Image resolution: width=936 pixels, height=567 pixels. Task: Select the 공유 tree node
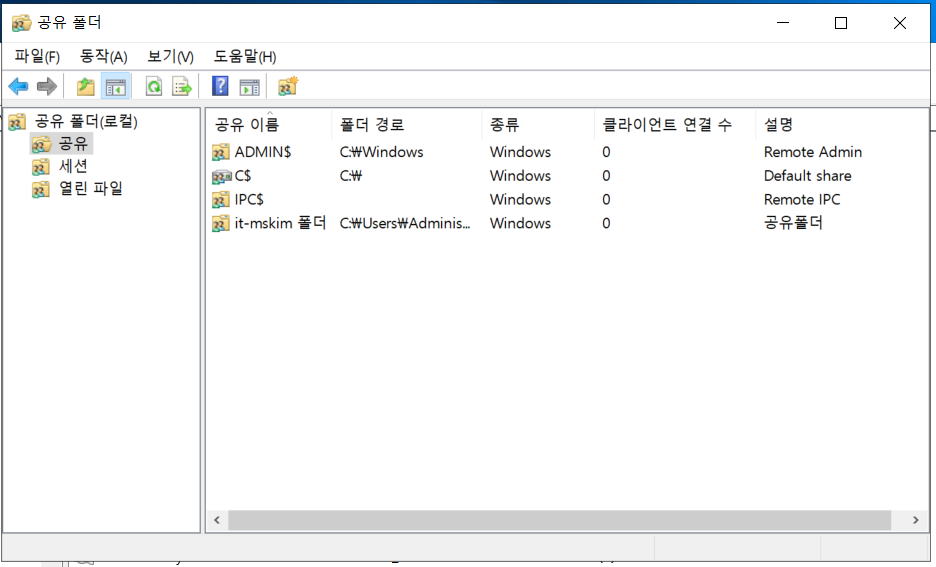pos(73,144)
